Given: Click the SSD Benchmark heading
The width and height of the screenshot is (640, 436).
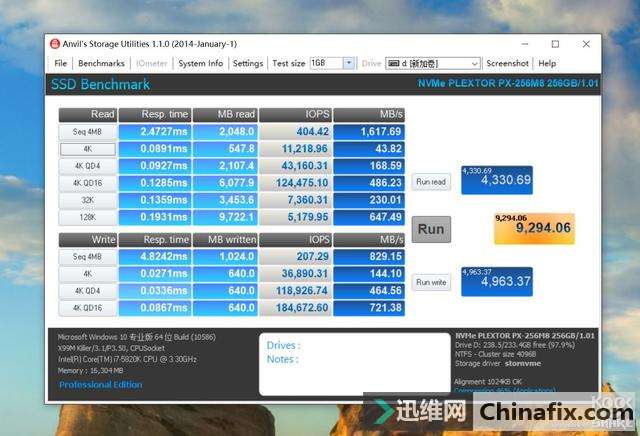Looking at the screenshot, I should click(x=100, y=85).
